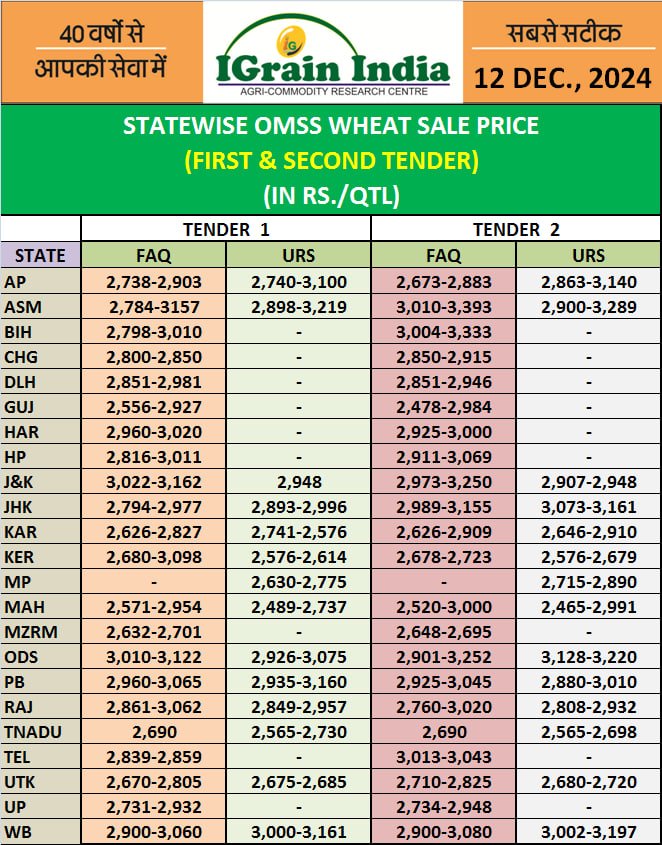Viewport: 662px width, 845px height.
Task: Click the J&K Tender 1 URS value 2,948
Action: point(298,481)
